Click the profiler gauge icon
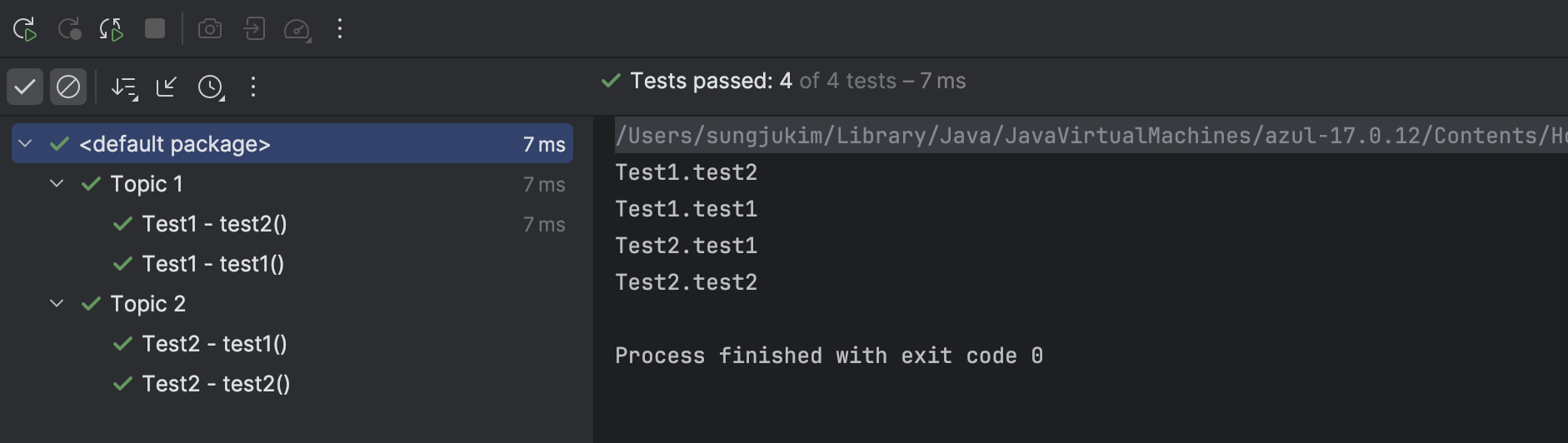 [x=297, y=30]
